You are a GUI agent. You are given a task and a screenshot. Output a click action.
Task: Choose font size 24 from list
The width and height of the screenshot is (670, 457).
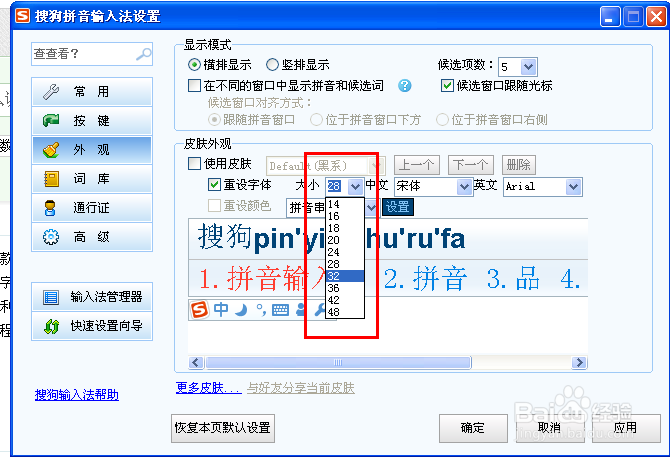tap(345, 252)
